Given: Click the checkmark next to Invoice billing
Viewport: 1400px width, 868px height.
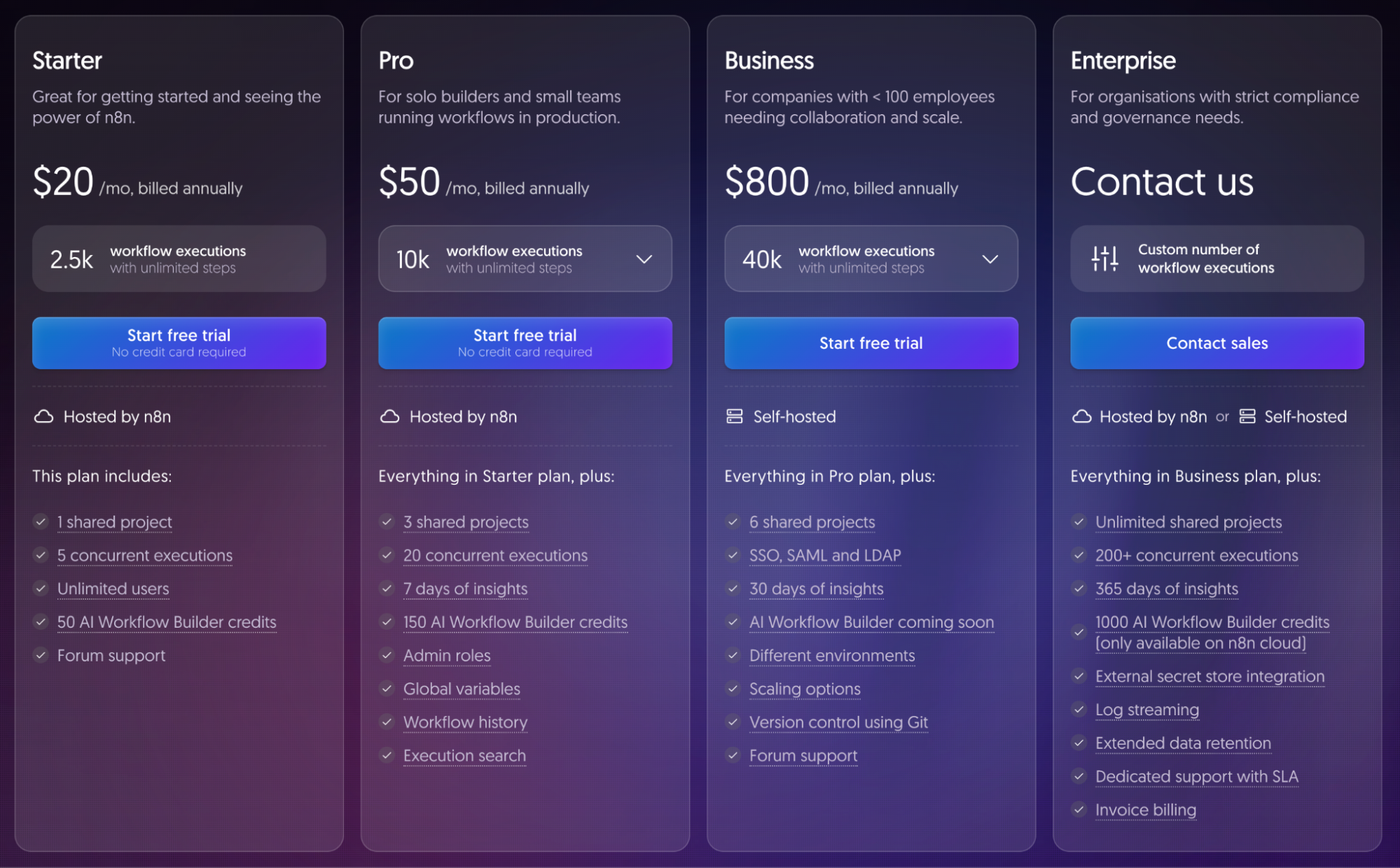Looking at the screenshot, I should point(1078,810).
